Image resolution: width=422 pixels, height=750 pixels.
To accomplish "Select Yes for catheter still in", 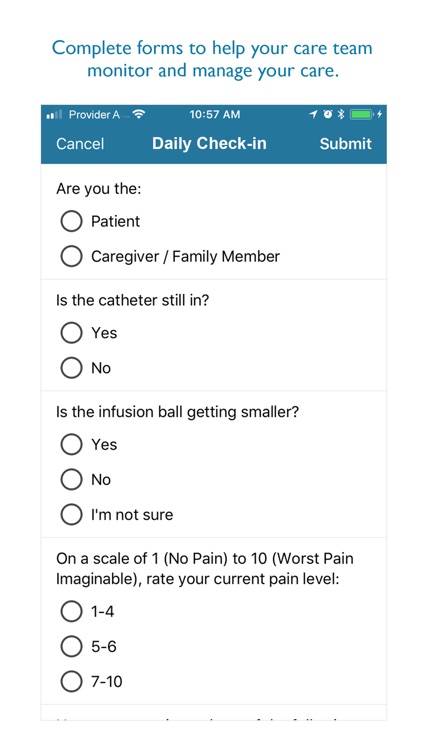I will [71, 333].
